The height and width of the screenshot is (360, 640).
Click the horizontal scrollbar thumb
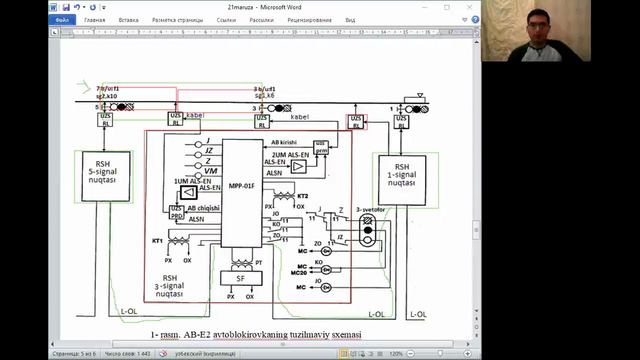pyautogui.click(x=282, y=344)
